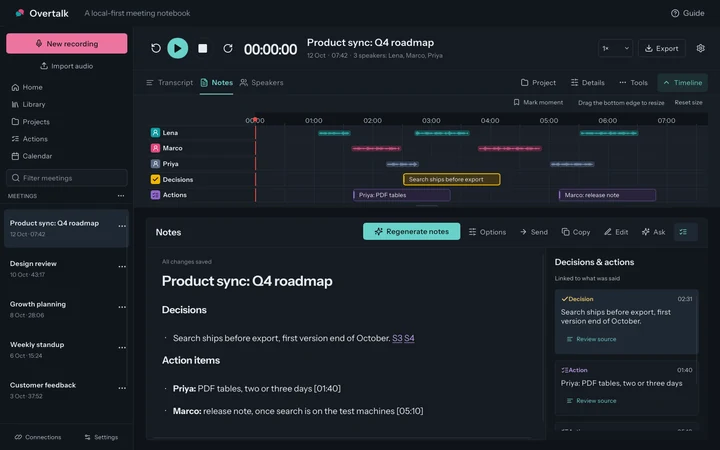
Task: Open the S3 source link
Action: (397, 338)
